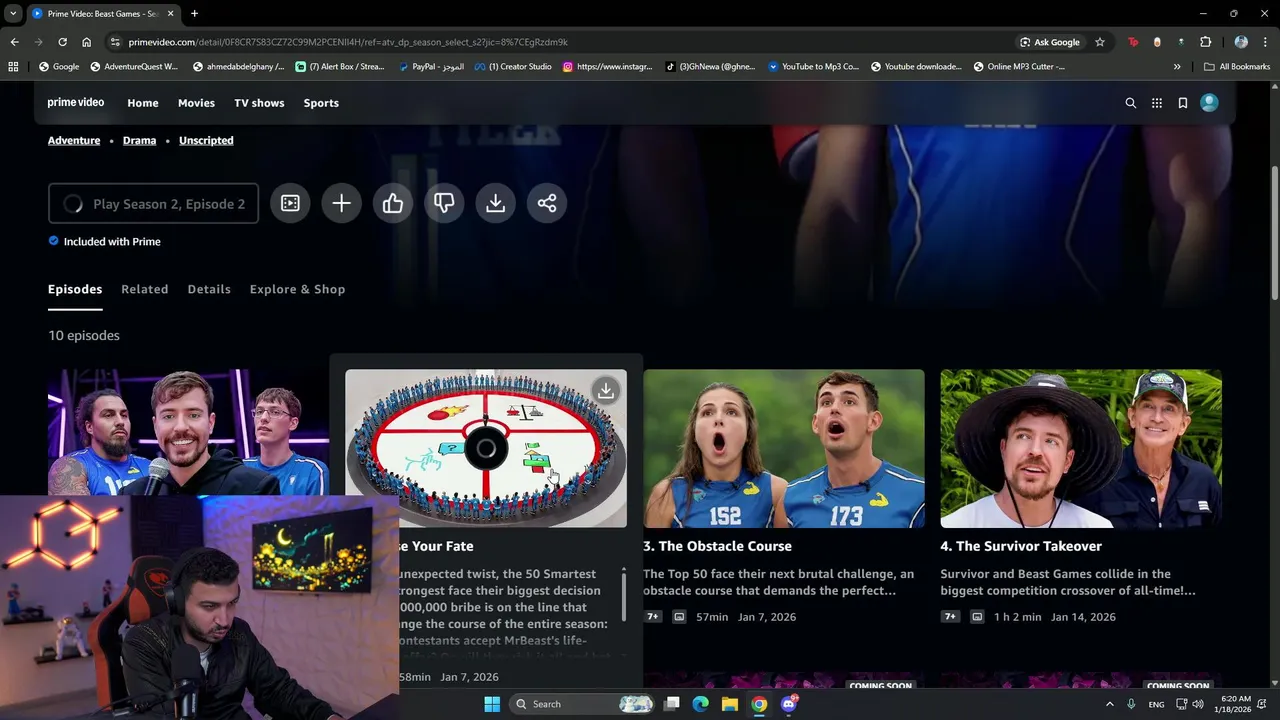Open the Creator Studio bookmark
Viewport: 1280px width, 720px height.
coord(513,67)
